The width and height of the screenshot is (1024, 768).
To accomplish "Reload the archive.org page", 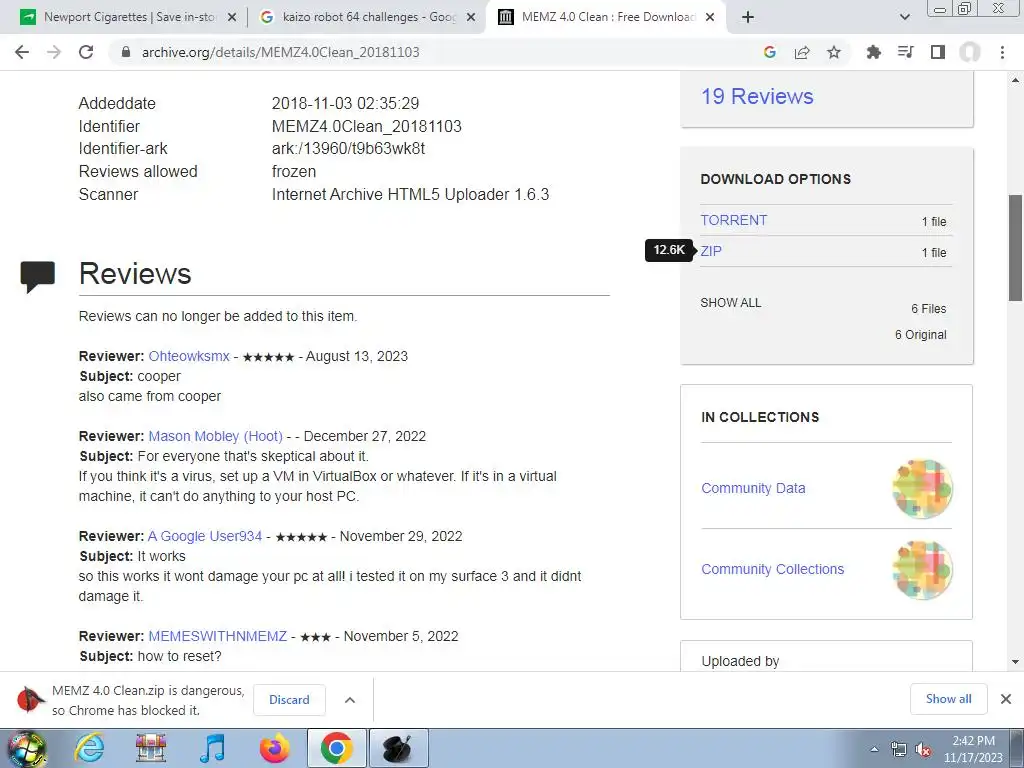I will pos(86,52).
